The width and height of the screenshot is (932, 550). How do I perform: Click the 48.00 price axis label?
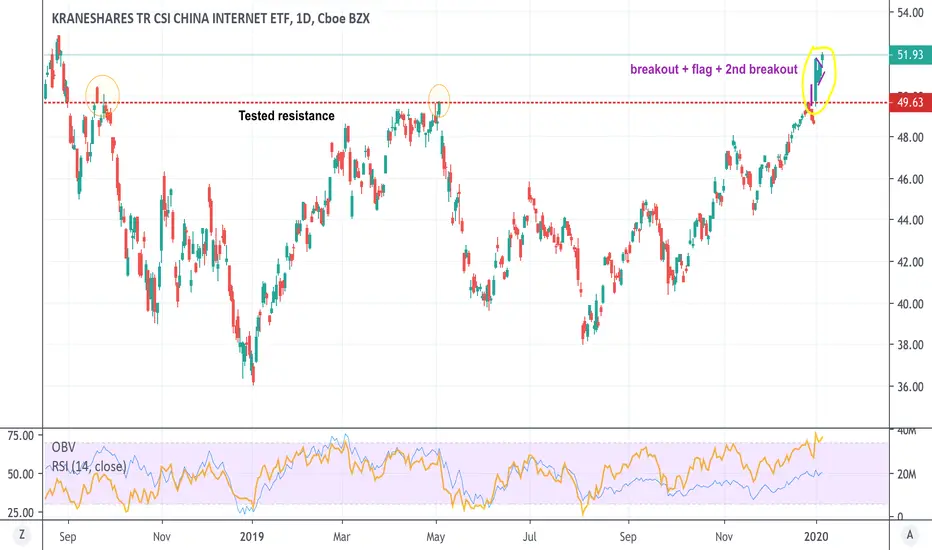[x=910, y=137]
